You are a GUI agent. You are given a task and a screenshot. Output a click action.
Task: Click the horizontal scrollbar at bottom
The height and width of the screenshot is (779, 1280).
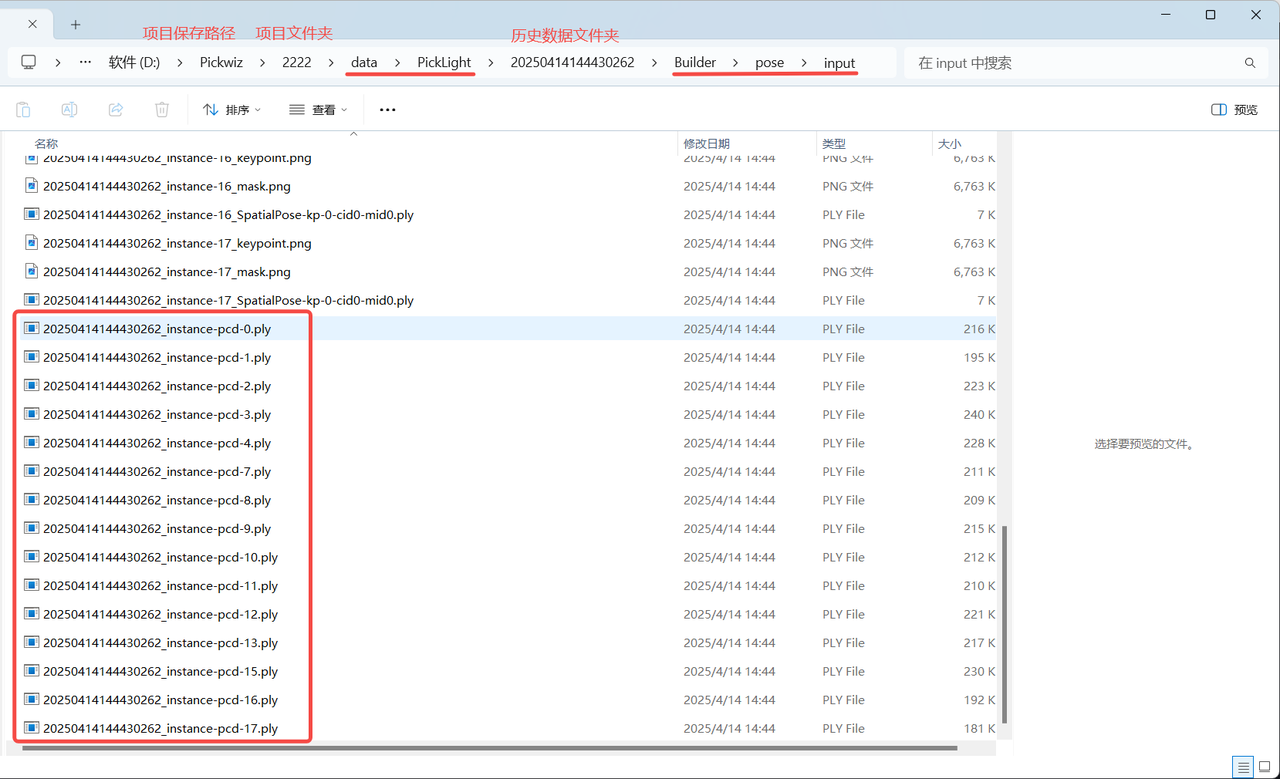488,747
